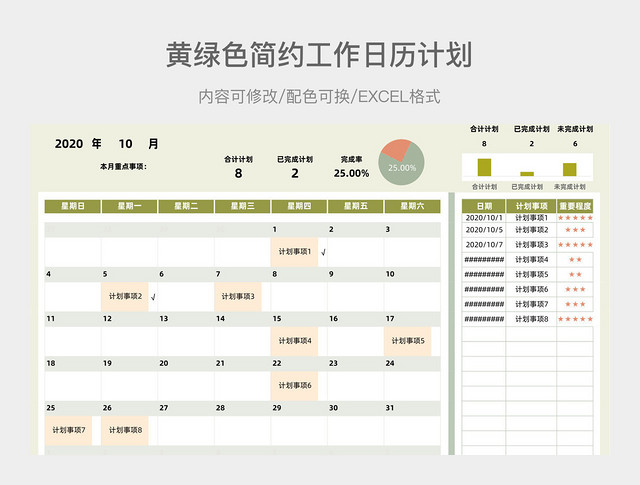Click the year value 2020
Image resolution: width=640 pixels, height=485 pixels.
69,144
